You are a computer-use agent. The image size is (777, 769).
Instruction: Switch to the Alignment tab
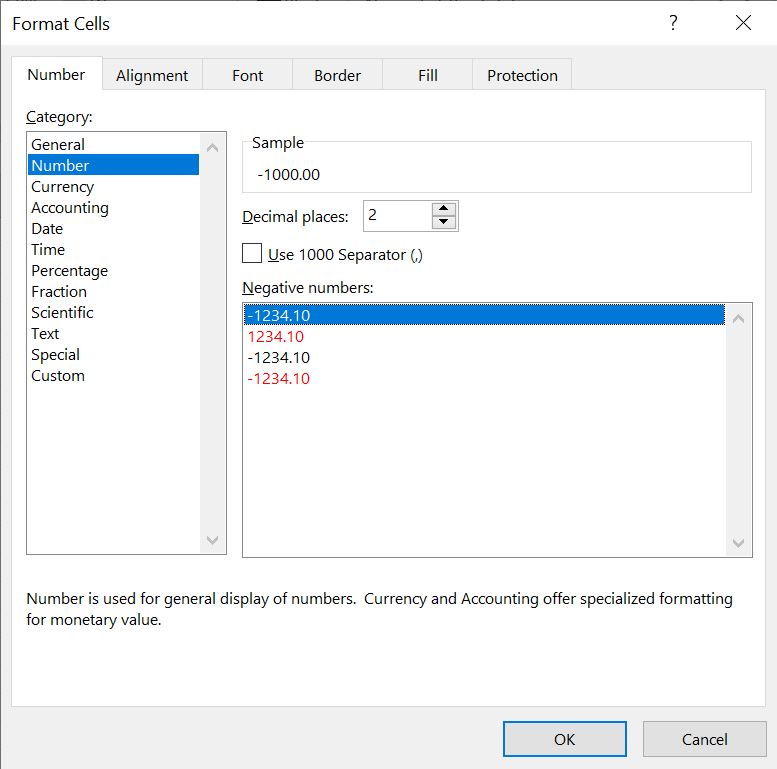152,75
